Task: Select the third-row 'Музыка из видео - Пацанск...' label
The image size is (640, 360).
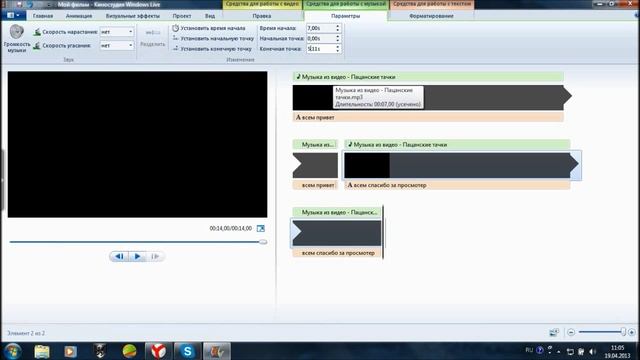Action: (x=337, y=212)
